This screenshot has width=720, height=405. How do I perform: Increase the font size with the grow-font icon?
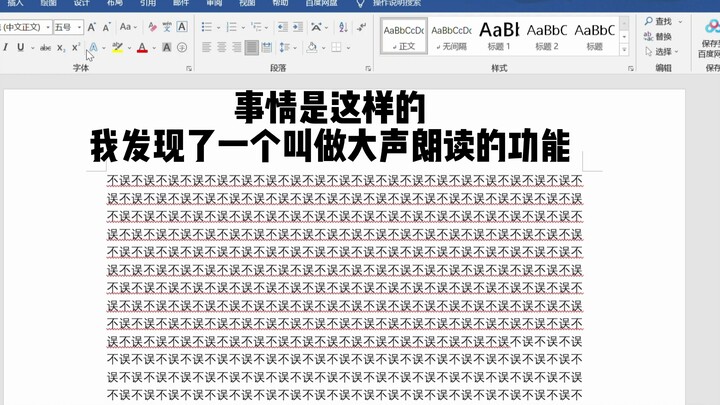(91, 27)
